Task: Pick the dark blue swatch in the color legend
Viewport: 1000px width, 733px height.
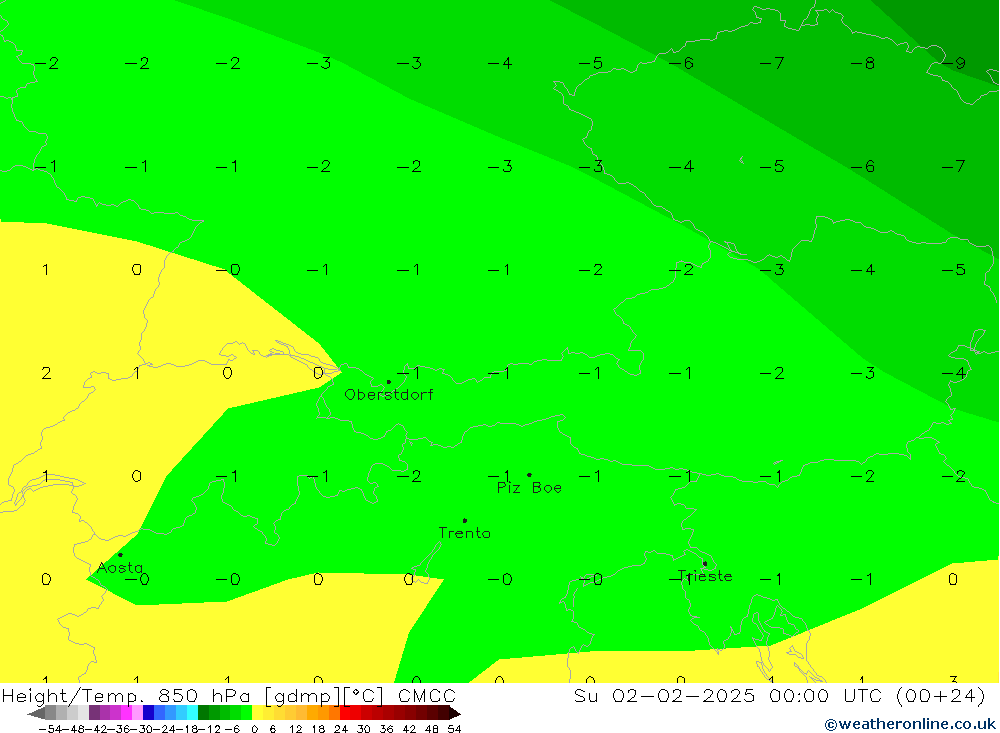Action: coord(148,714)
